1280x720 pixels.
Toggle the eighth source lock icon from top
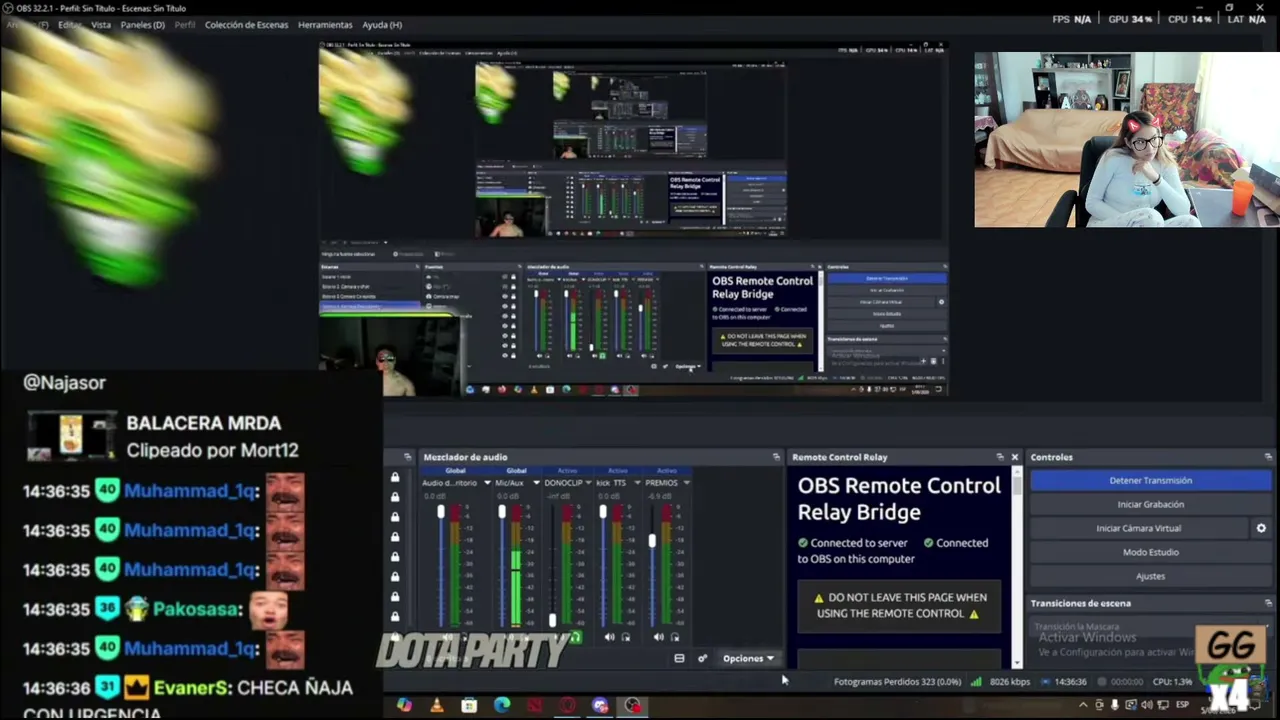click(x=395, y=617)
